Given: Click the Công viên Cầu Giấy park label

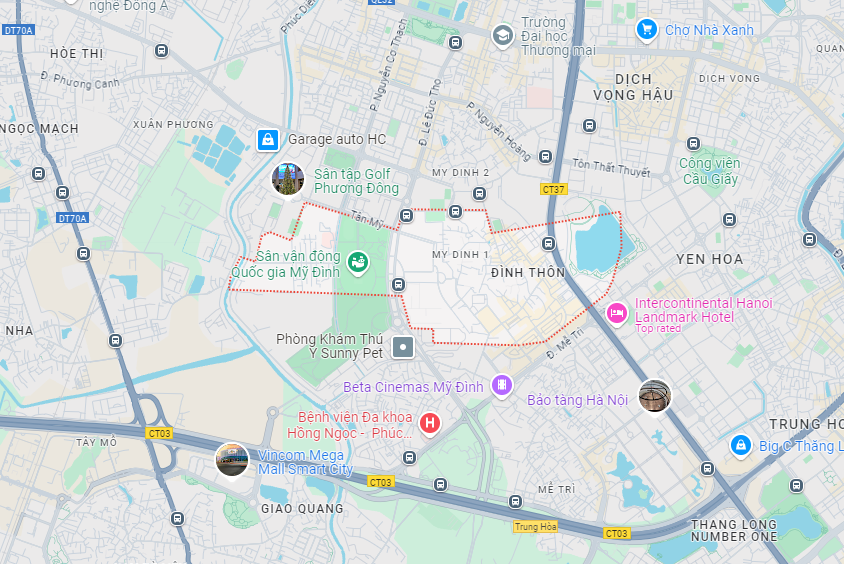Looking at the screenshot, I should (709, 171).
